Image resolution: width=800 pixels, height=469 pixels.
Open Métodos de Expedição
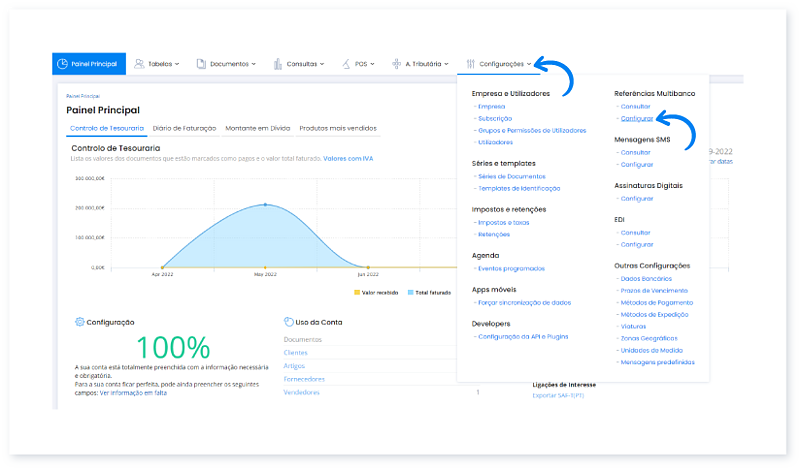pos(654,315)
